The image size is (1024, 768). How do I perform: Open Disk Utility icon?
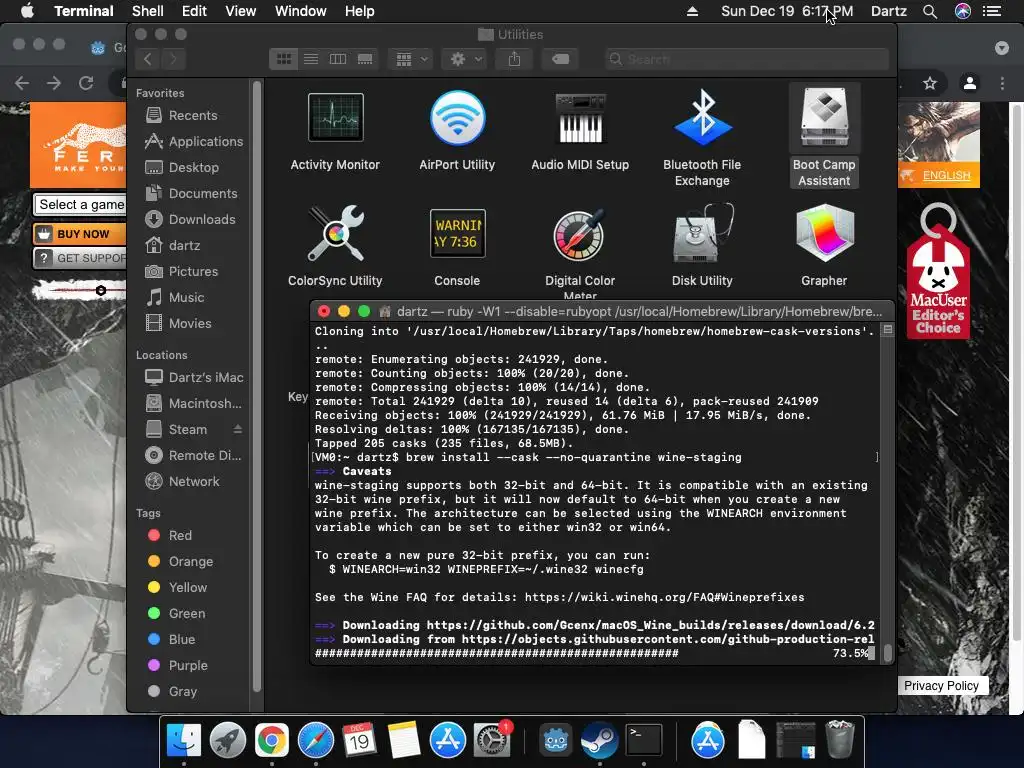tap(702, 233)
